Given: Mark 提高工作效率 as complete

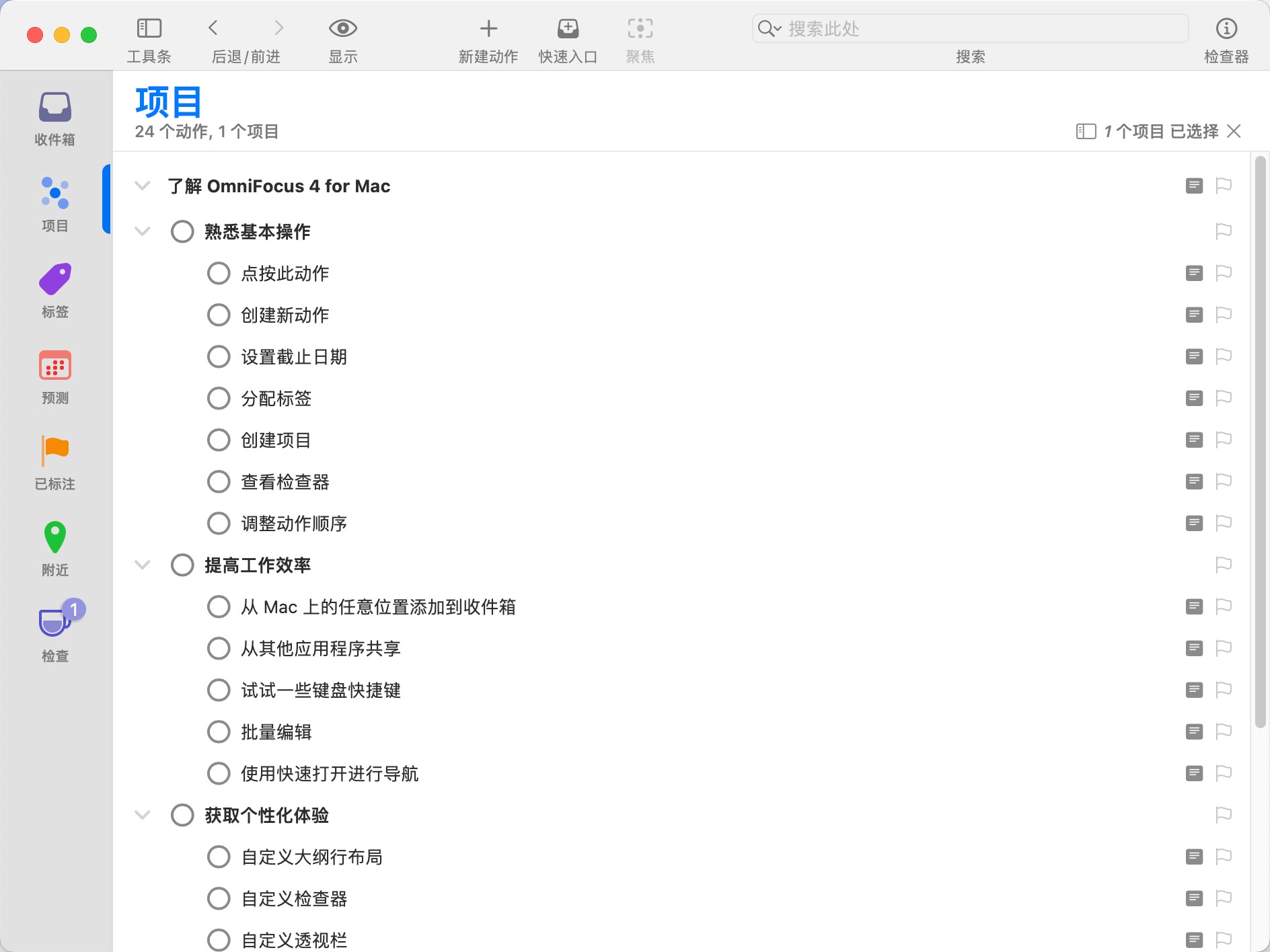Looking at the screenshot, I should [x=182, y=565].
